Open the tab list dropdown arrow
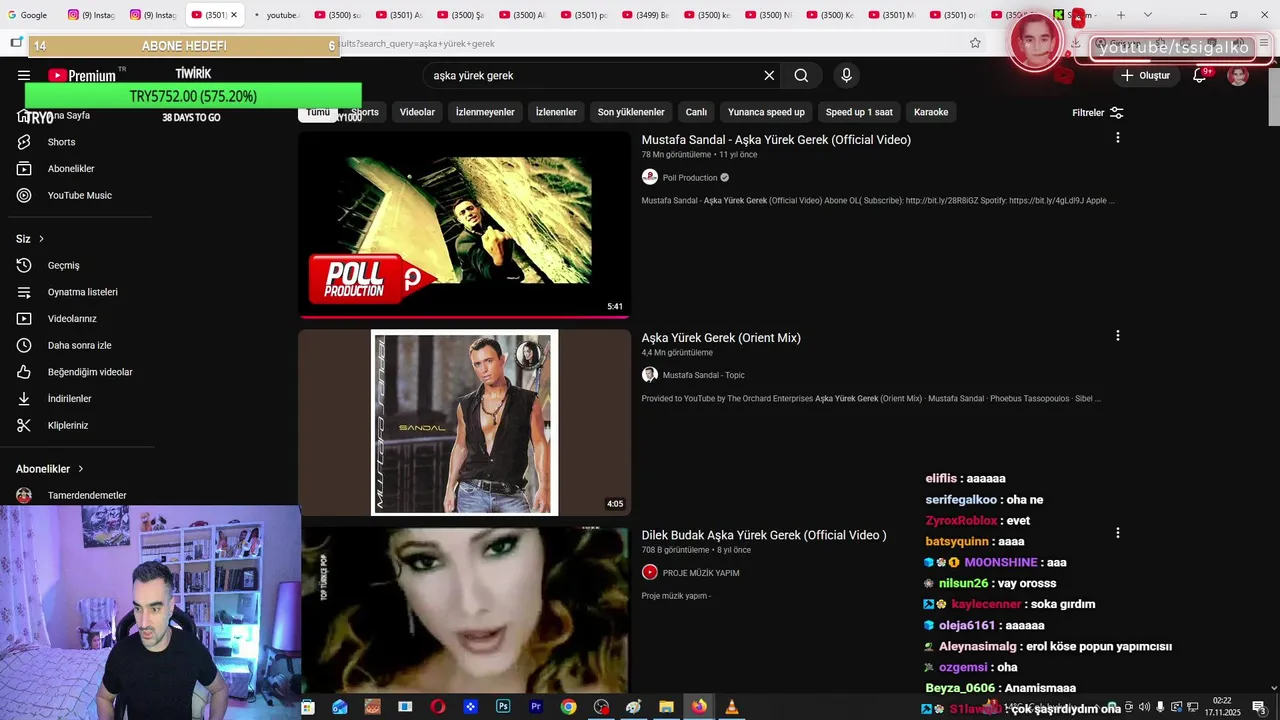Viewport: 1280px width, 720px height. tap(1147, 15)
